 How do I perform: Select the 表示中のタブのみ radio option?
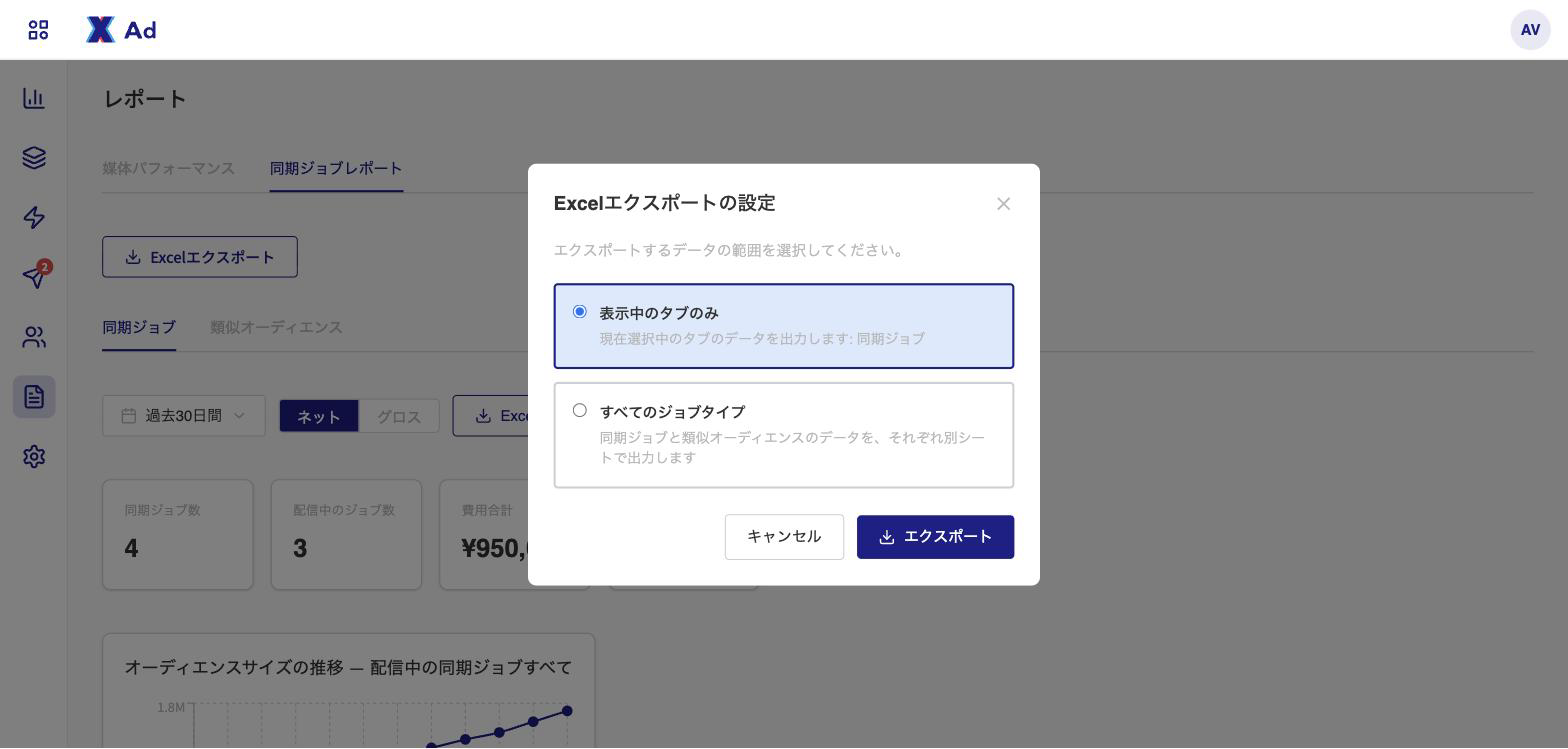coord(784,326)
